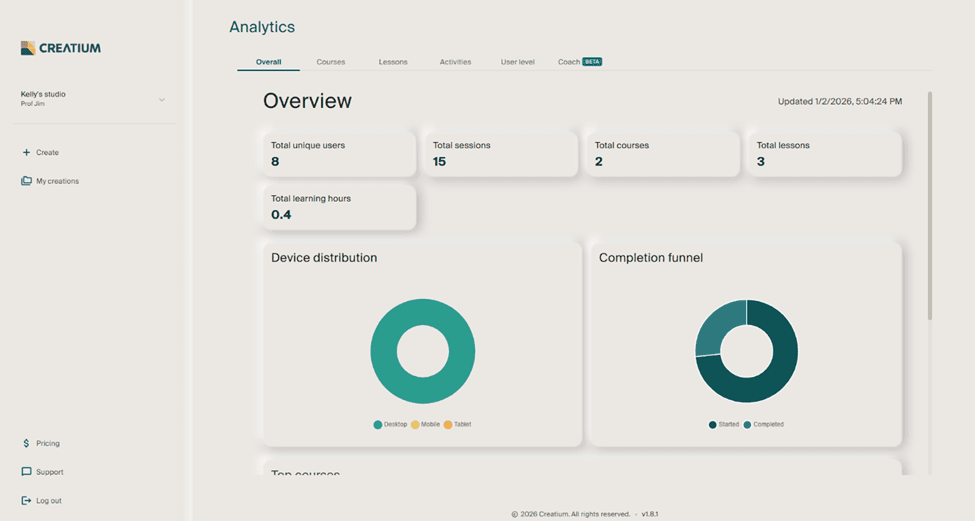Screen dimensions: 975x521
Task: Toggle Started legend in Completion funnel
Action: 724,425
